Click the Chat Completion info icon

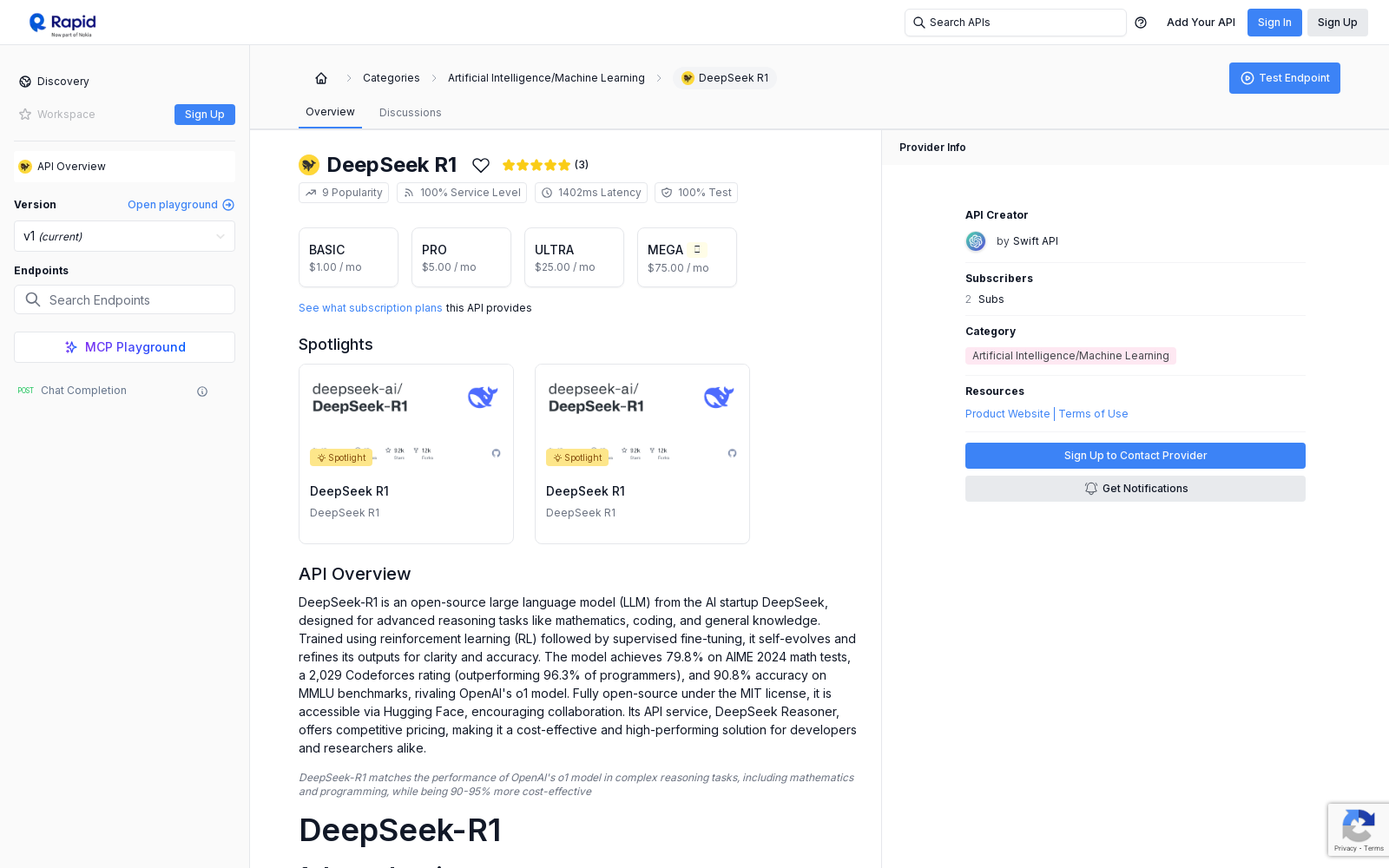pos(202,391)
